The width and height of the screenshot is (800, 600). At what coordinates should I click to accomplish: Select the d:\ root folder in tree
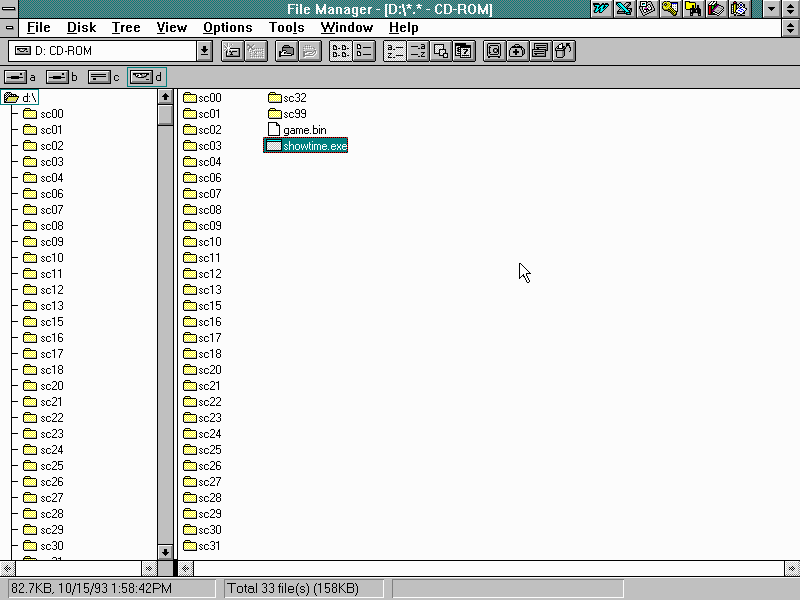point(29,98)
